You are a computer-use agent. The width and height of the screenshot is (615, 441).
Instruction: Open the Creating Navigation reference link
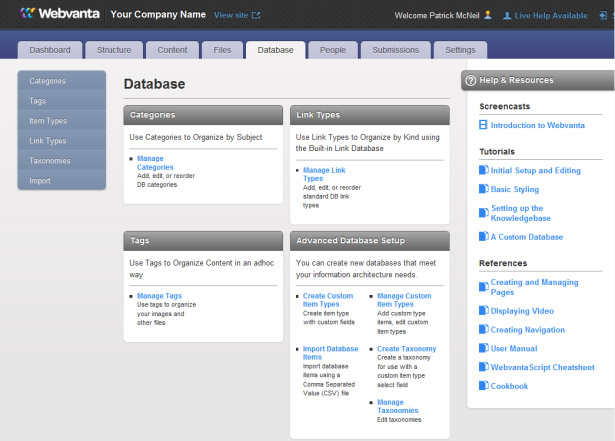(x=528, y=330)
